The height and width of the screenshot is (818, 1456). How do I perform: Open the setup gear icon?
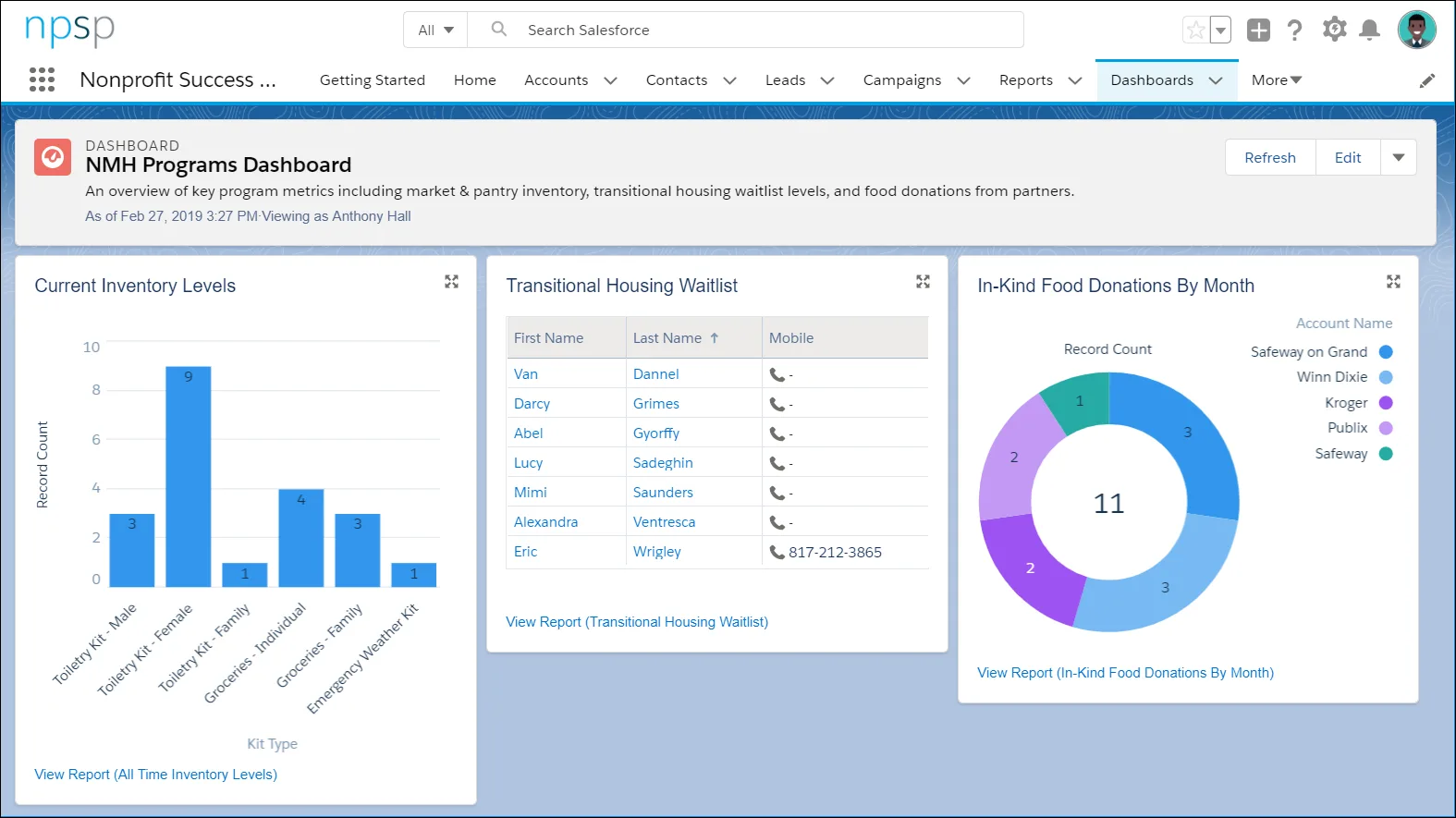tap(1334, 30)
